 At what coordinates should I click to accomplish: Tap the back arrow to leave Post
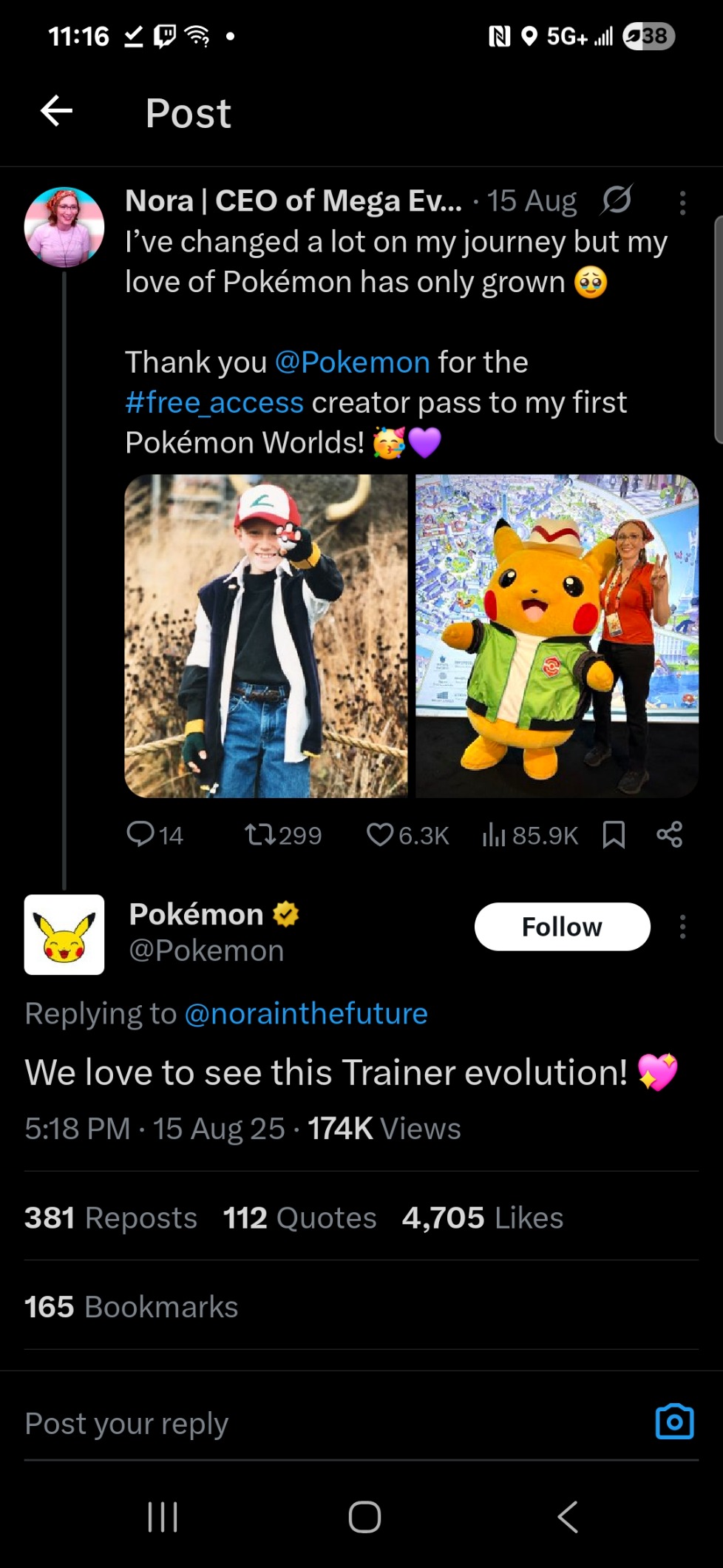56,112
